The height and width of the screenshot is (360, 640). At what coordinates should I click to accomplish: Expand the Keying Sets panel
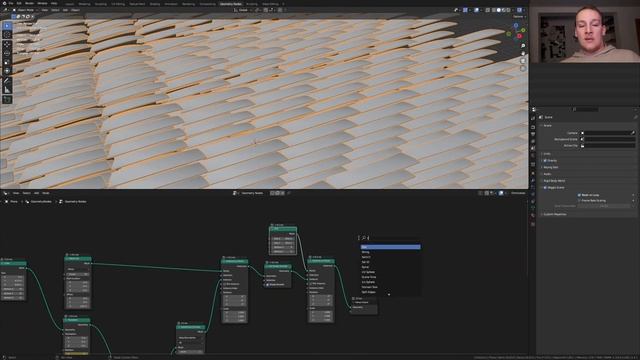click(x=551, y=167)
